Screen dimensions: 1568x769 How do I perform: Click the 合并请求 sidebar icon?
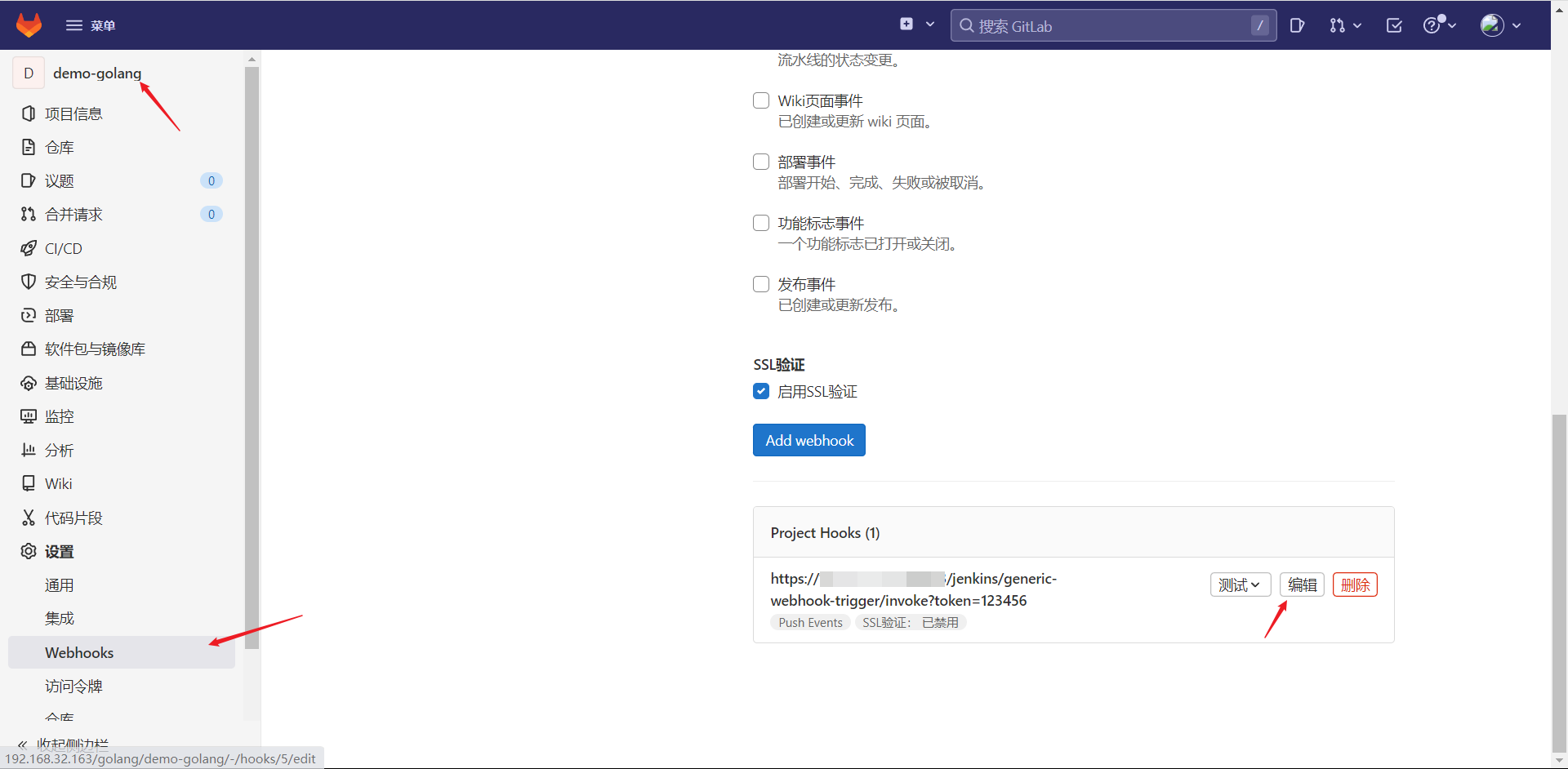29,214
